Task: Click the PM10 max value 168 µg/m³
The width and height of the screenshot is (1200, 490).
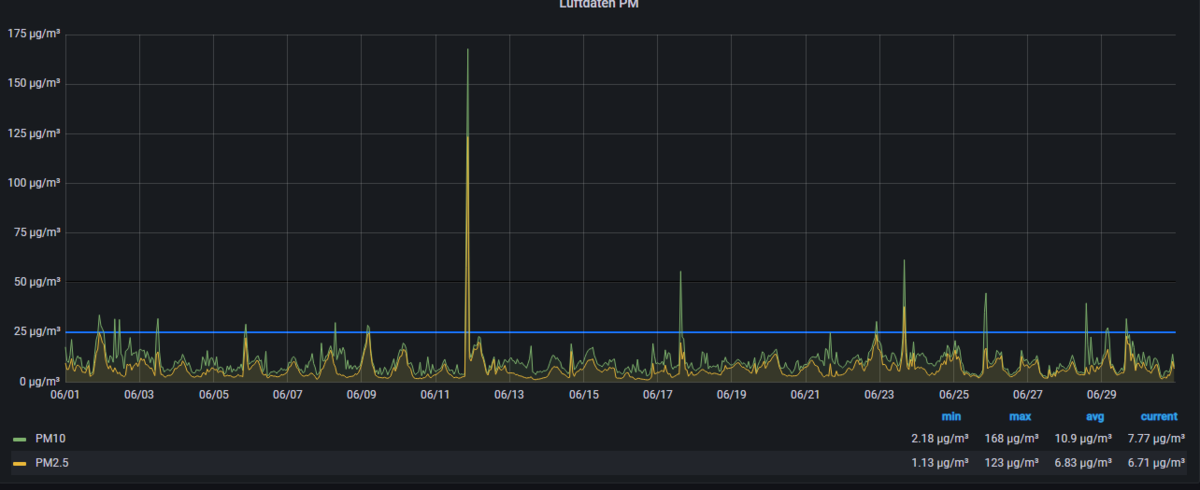Action: point(1020,438)
